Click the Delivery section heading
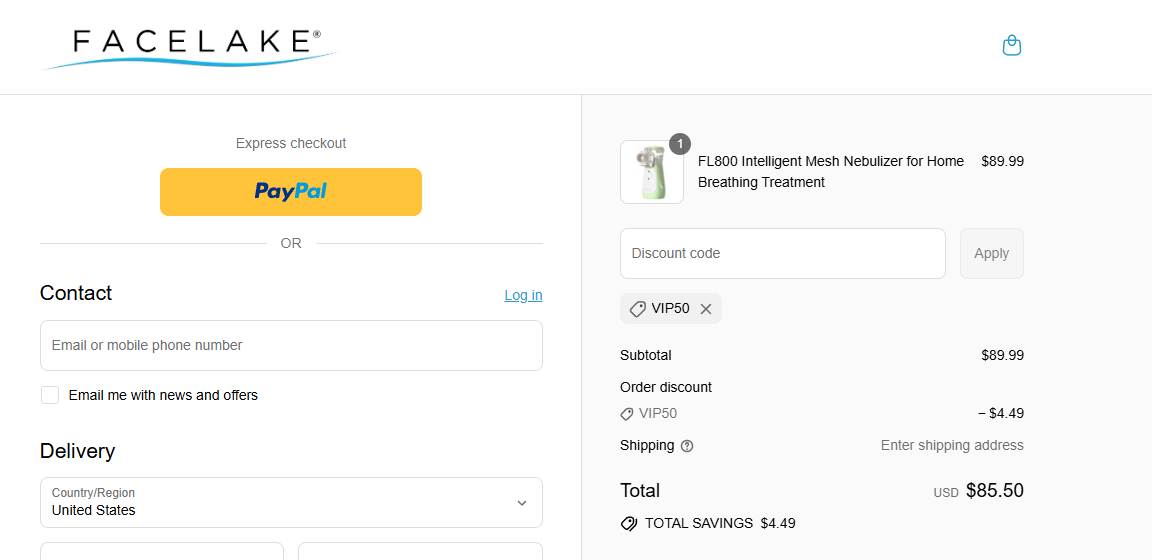Image resolution: width=1152 pixels, height=560 pixels. pyautogui.click(x=77, y=450)
